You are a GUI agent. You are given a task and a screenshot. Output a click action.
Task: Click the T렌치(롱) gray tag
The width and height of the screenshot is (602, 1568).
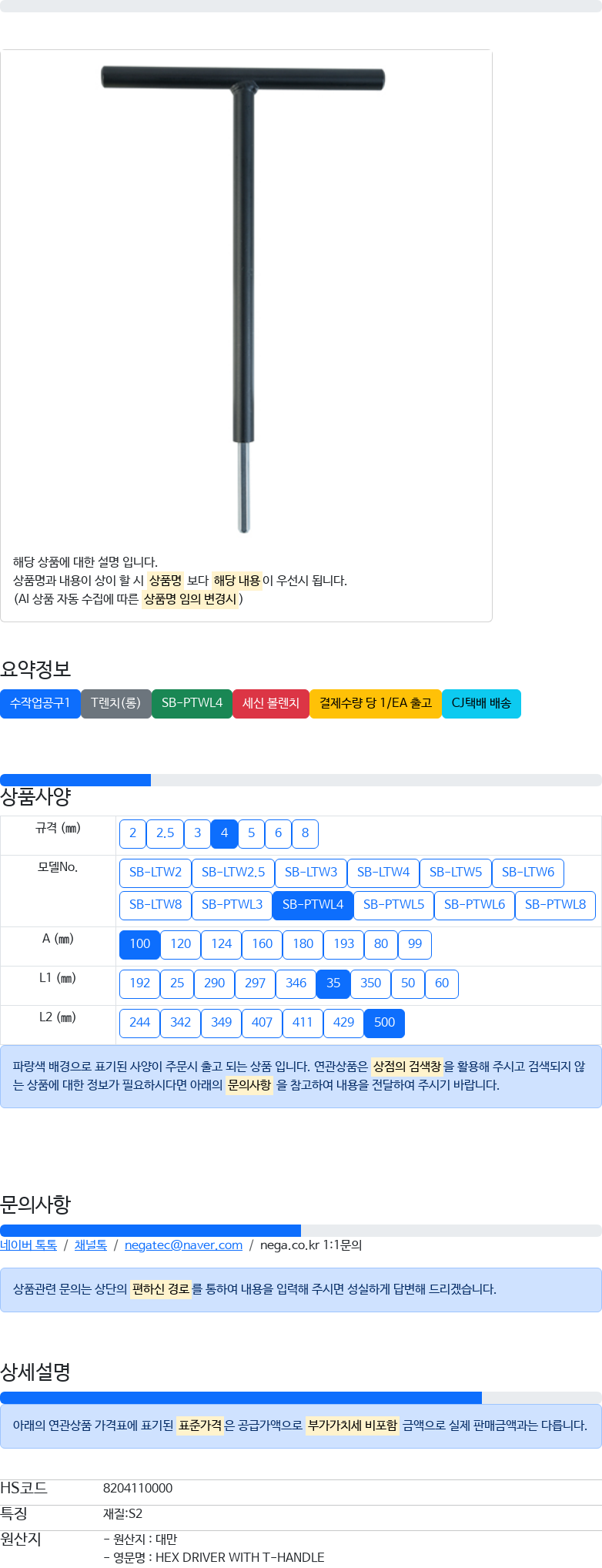pos(116,703)
